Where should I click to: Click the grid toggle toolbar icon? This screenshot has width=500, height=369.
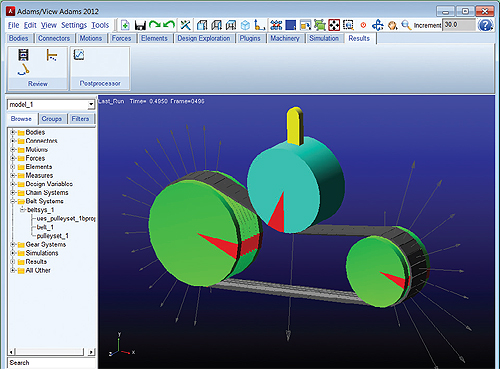(x=276, y=25)
